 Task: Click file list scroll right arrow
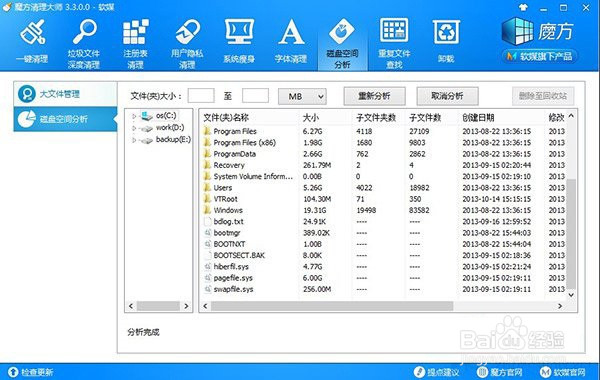click(560, 306)
